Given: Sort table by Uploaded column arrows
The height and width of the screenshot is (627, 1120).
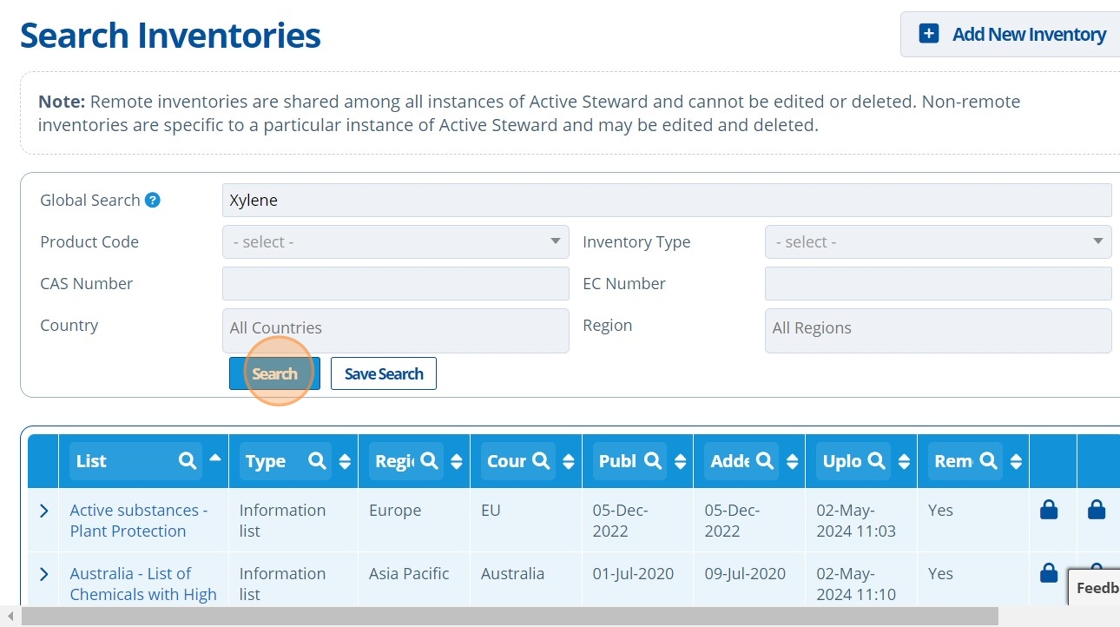Looking at the screenshot, I should pos(904,461).
